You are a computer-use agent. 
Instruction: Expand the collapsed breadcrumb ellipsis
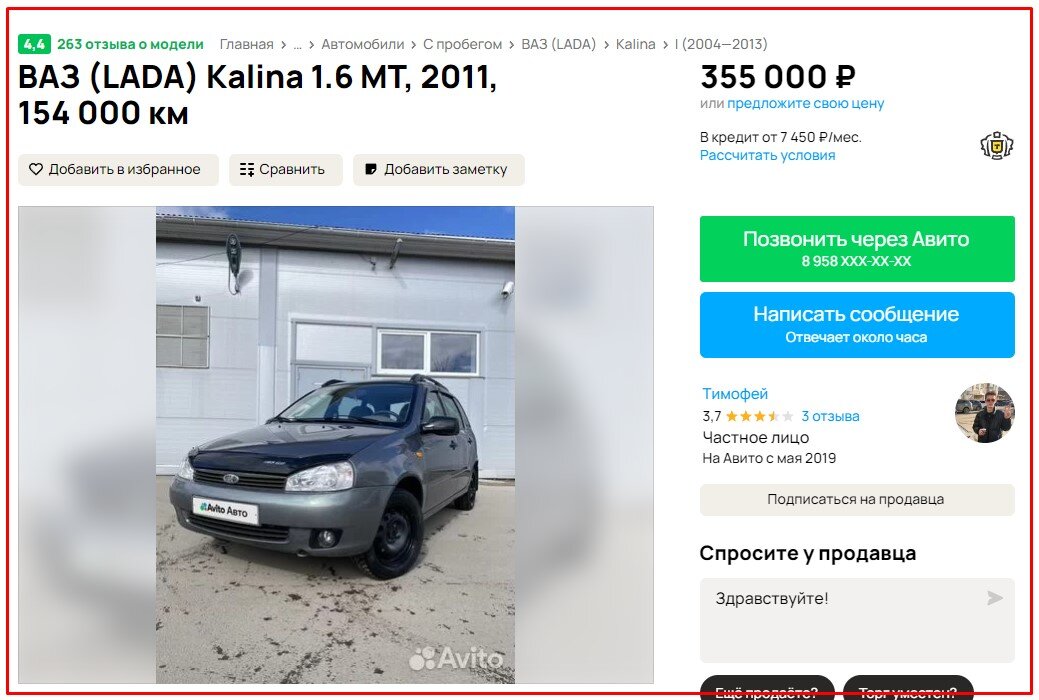click(298, 44)
